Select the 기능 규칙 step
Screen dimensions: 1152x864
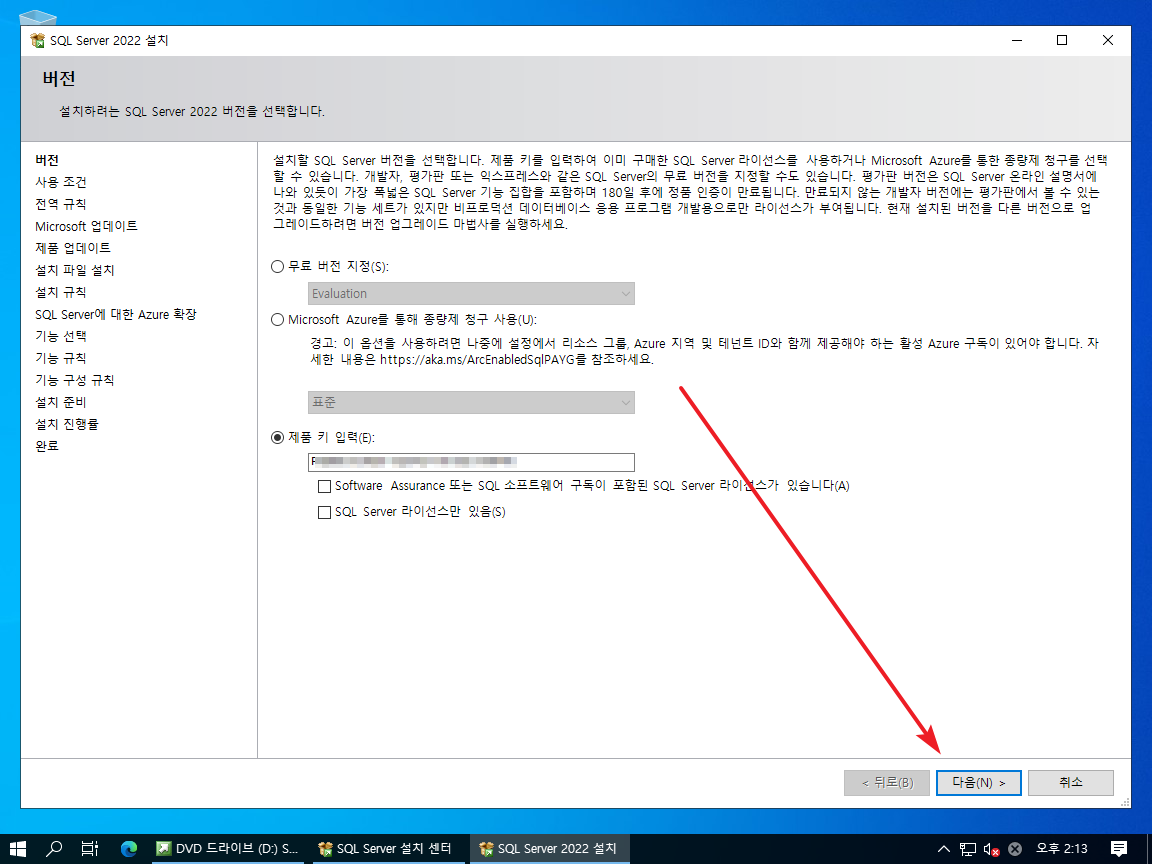pyautogui.click(x=61, y=359)
